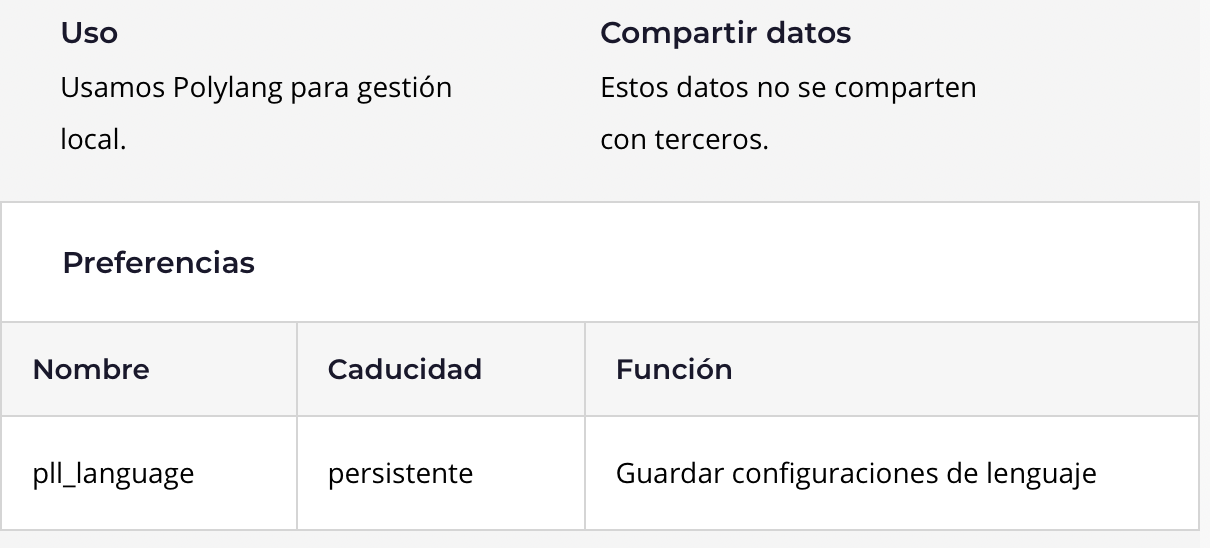The width and height of the screenshot is (1210, 548).
Task: Click the Compartir datos heading
Action: point(725,33)
